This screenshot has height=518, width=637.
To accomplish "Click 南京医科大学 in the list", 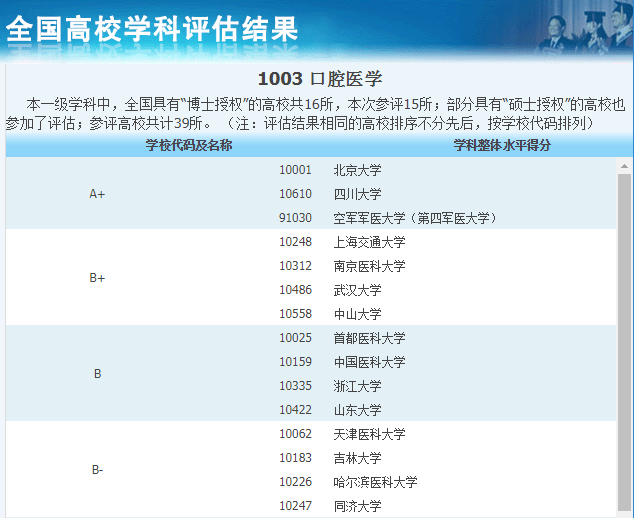I will tap(369, 266).
